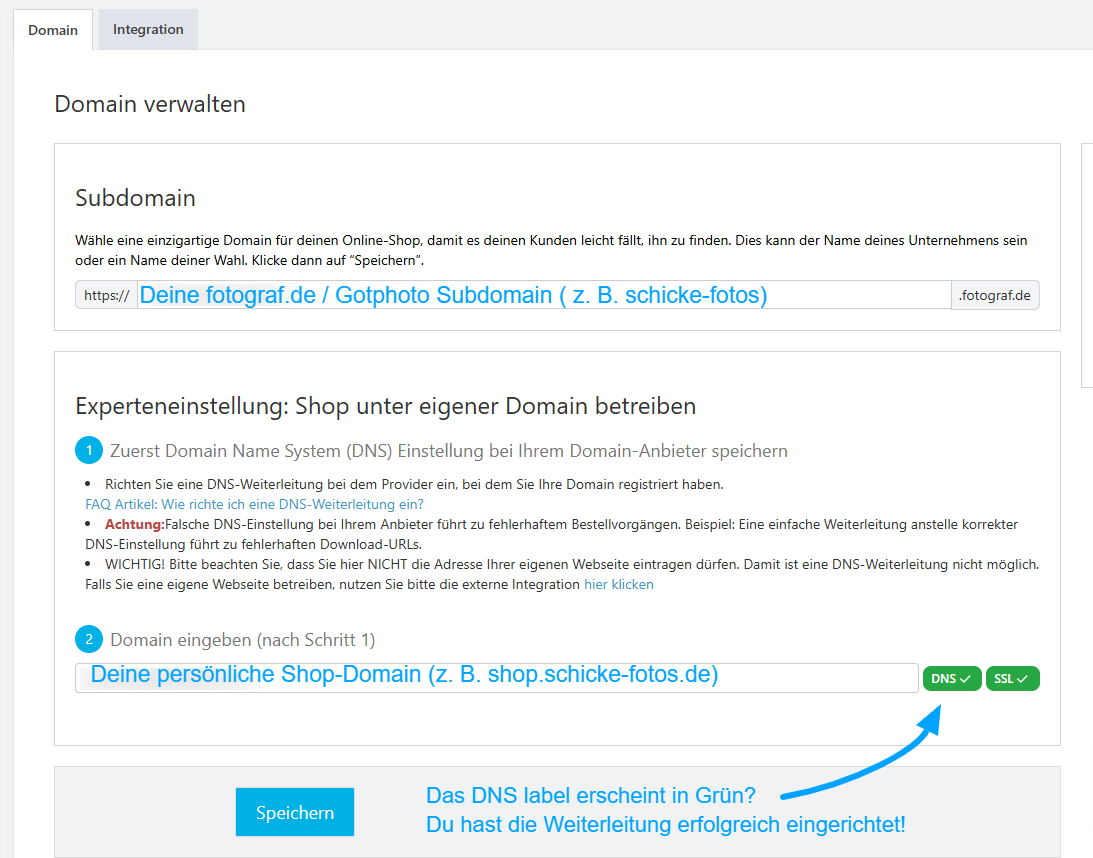This screenshot has height=858, width=1093.
Task: Click the red 'Achtung:' warning text
Action: coord(135,524)
